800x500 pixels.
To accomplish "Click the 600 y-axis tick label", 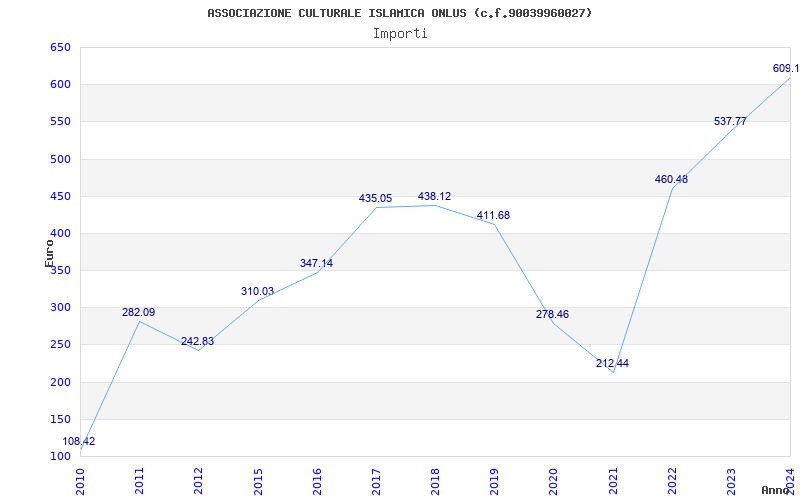I will (60, 85).
